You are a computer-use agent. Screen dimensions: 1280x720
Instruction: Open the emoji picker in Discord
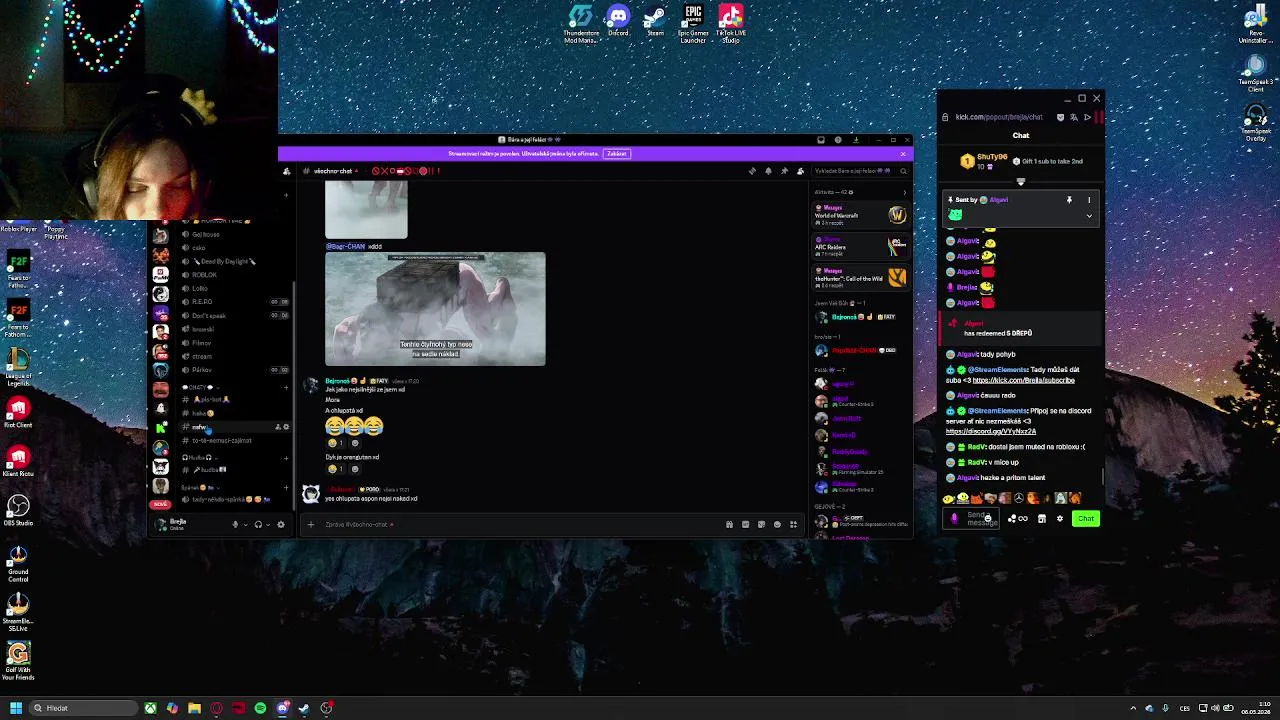[x=777, y=524]
